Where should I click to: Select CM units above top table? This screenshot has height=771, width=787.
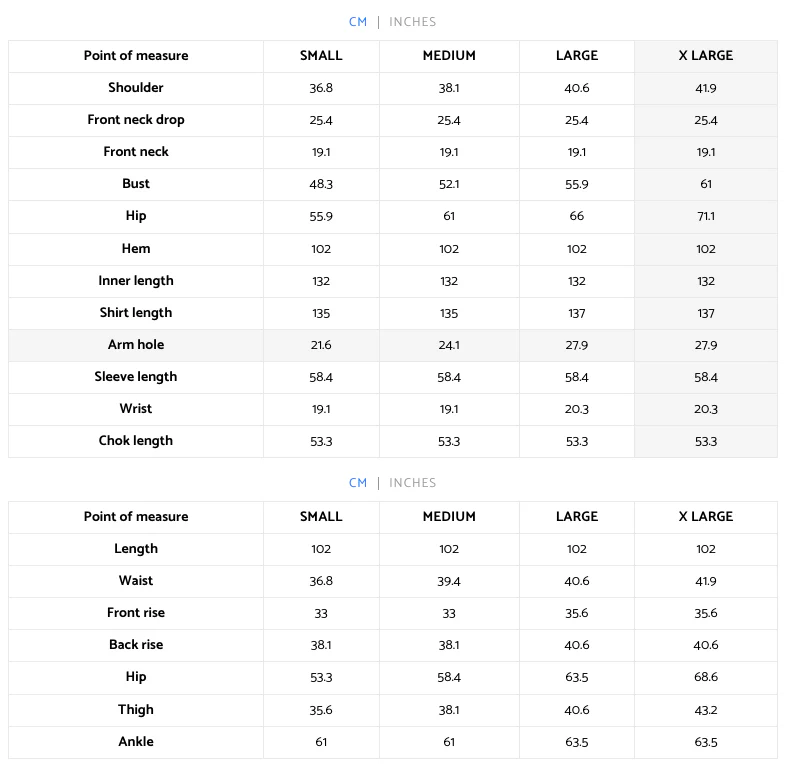pyautogui.click(x=358, y=22)
